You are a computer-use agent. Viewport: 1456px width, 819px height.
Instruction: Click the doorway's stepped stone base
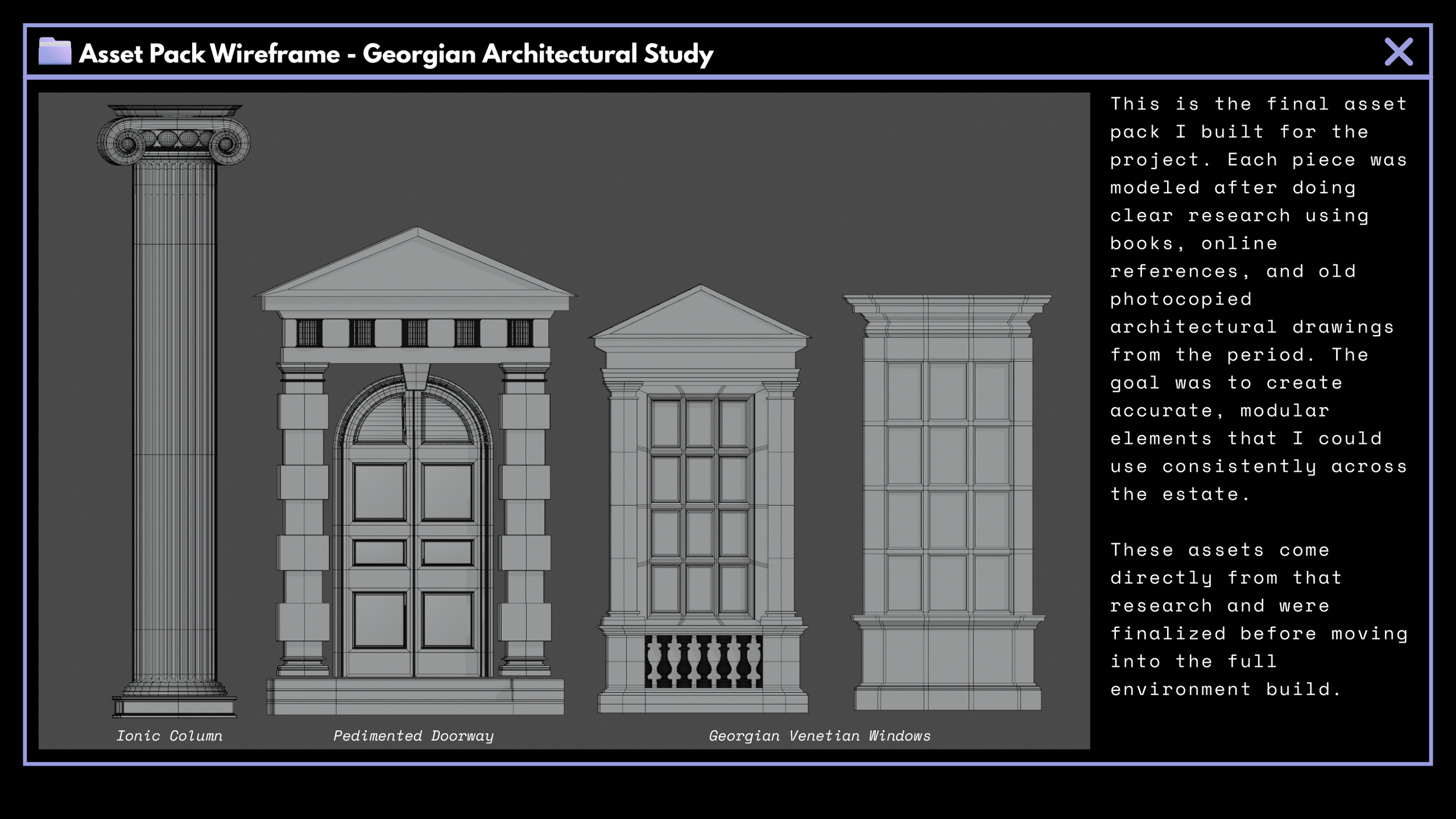pyautogui.click(x=415, y=696)
